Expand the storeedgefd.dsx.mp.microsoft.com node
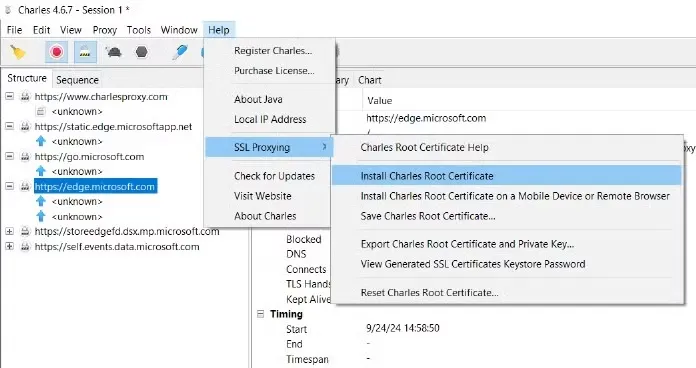This screenshot has width=696, height=368. pyautogui.click(x=9, y=231)
